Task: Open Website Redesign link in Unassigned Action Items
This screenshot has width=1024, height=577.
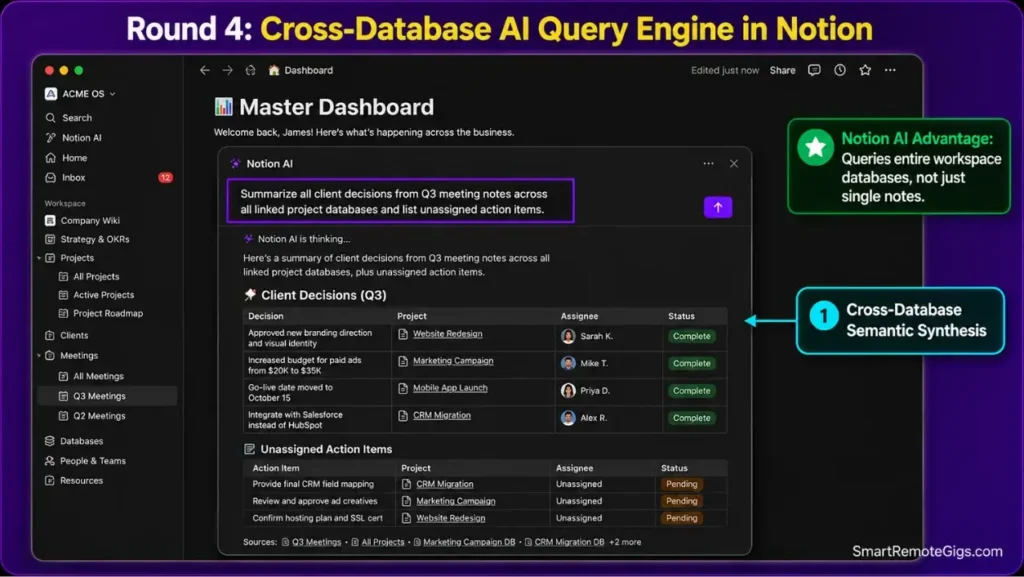Action: point(451,518)
